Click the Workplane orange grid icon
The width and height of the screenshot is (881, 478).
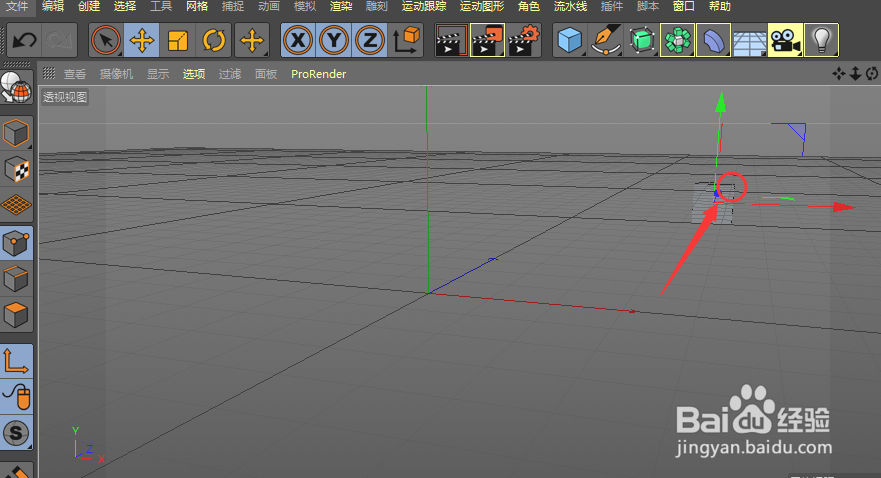[16, 205]
